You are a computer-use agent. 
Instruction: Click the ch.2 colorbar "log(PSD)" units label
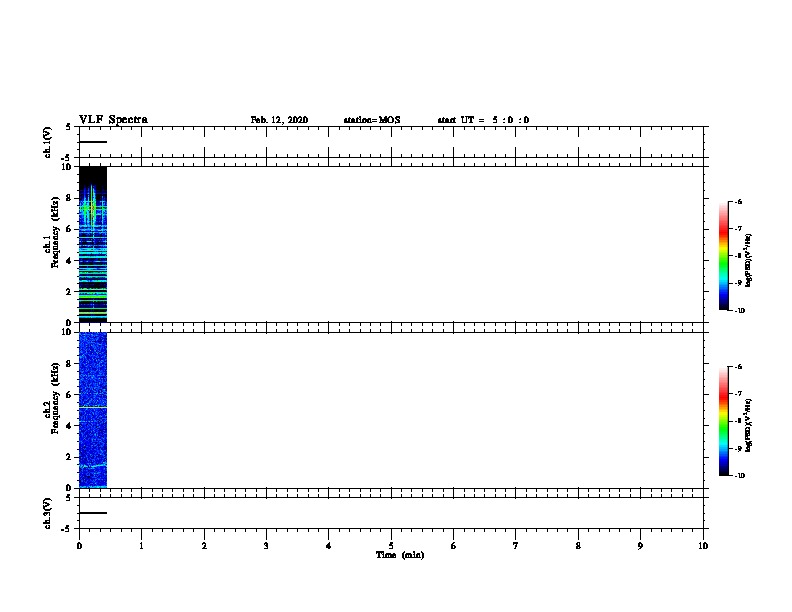click(x=749, y=425)
